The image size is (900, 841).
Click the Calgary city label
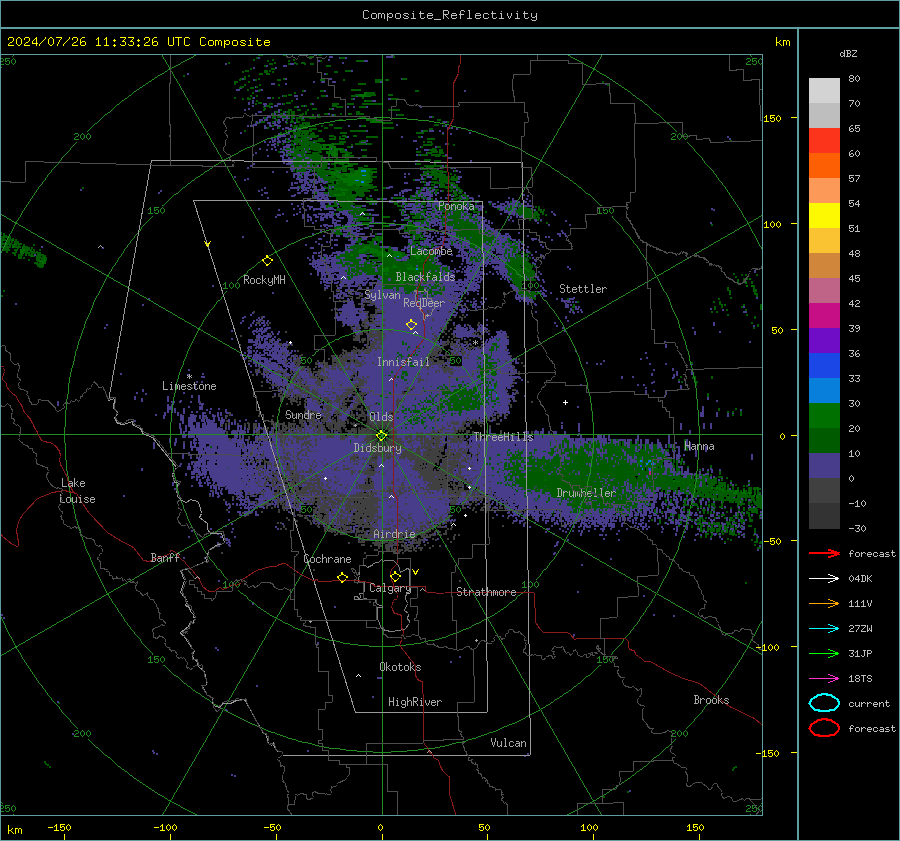tap(390, 588)
